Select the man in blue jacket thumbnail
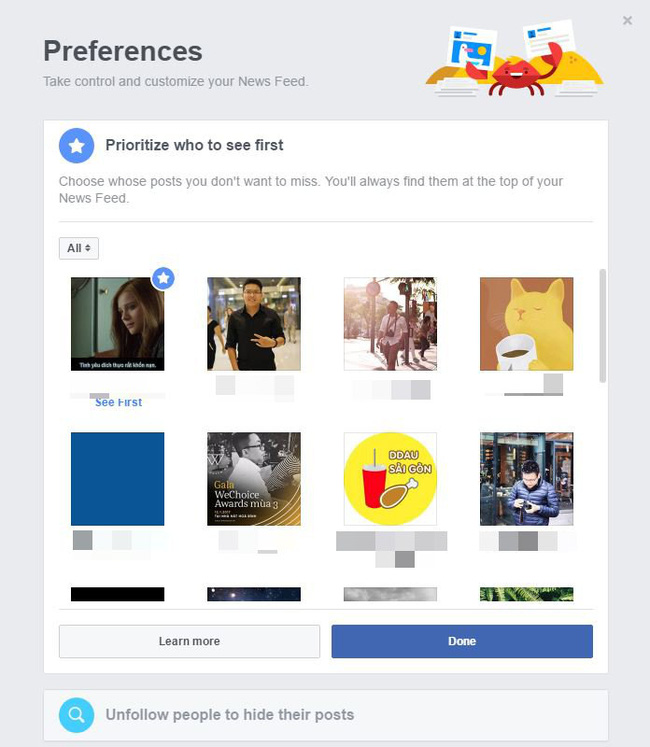The image size is (650, 747). 527,479
